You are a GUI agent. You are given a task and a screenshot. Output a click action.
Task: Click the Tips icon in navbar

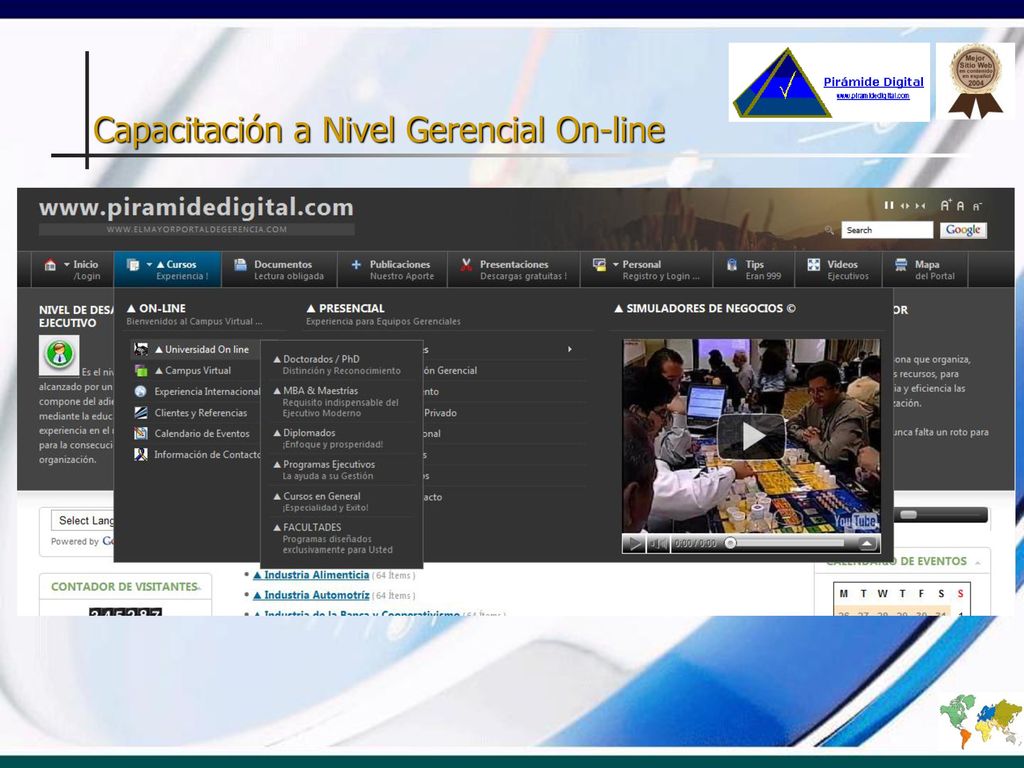coord(732,264)
